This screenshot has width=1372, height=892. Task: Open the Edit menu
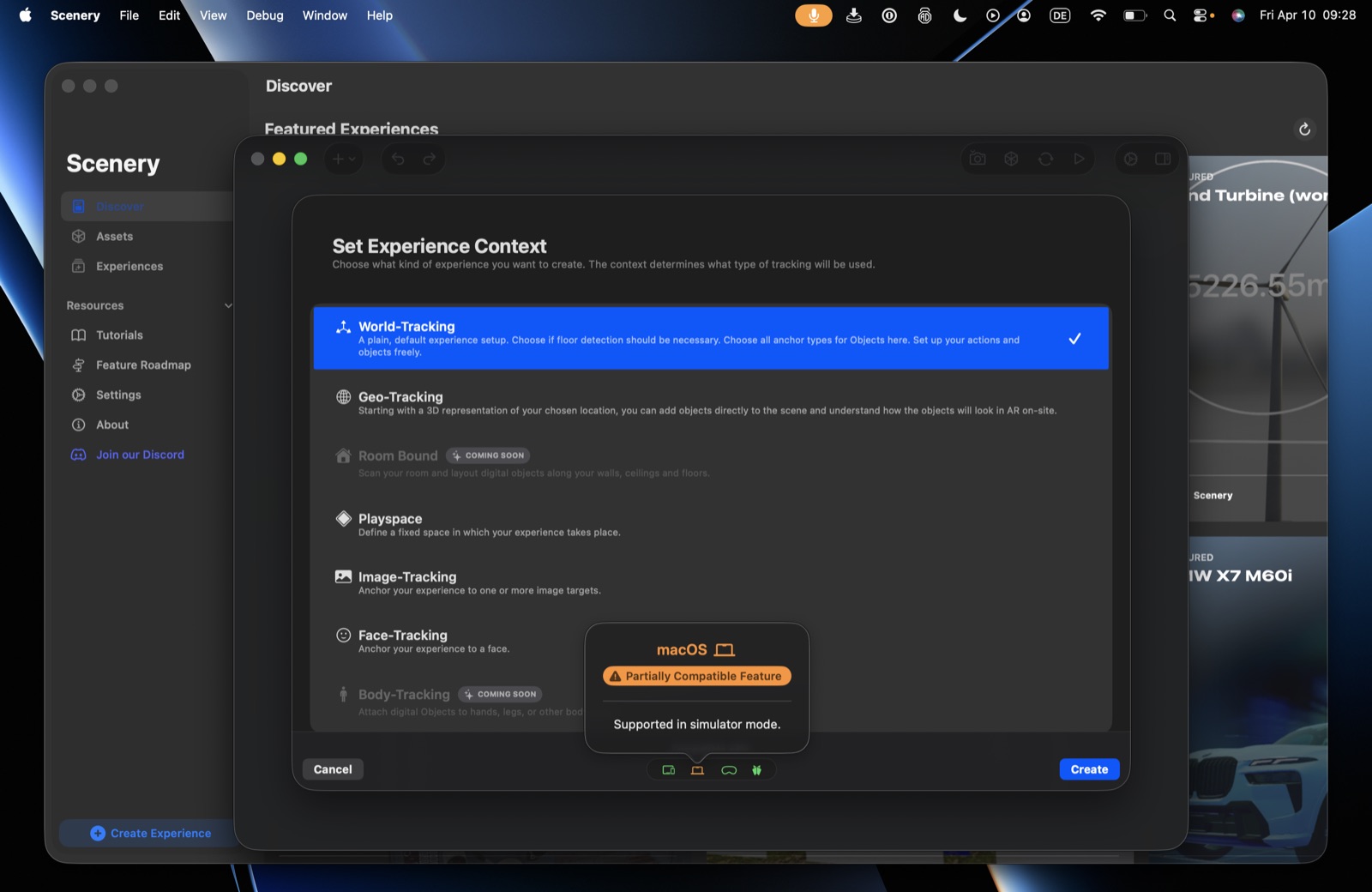pos(169,15)
